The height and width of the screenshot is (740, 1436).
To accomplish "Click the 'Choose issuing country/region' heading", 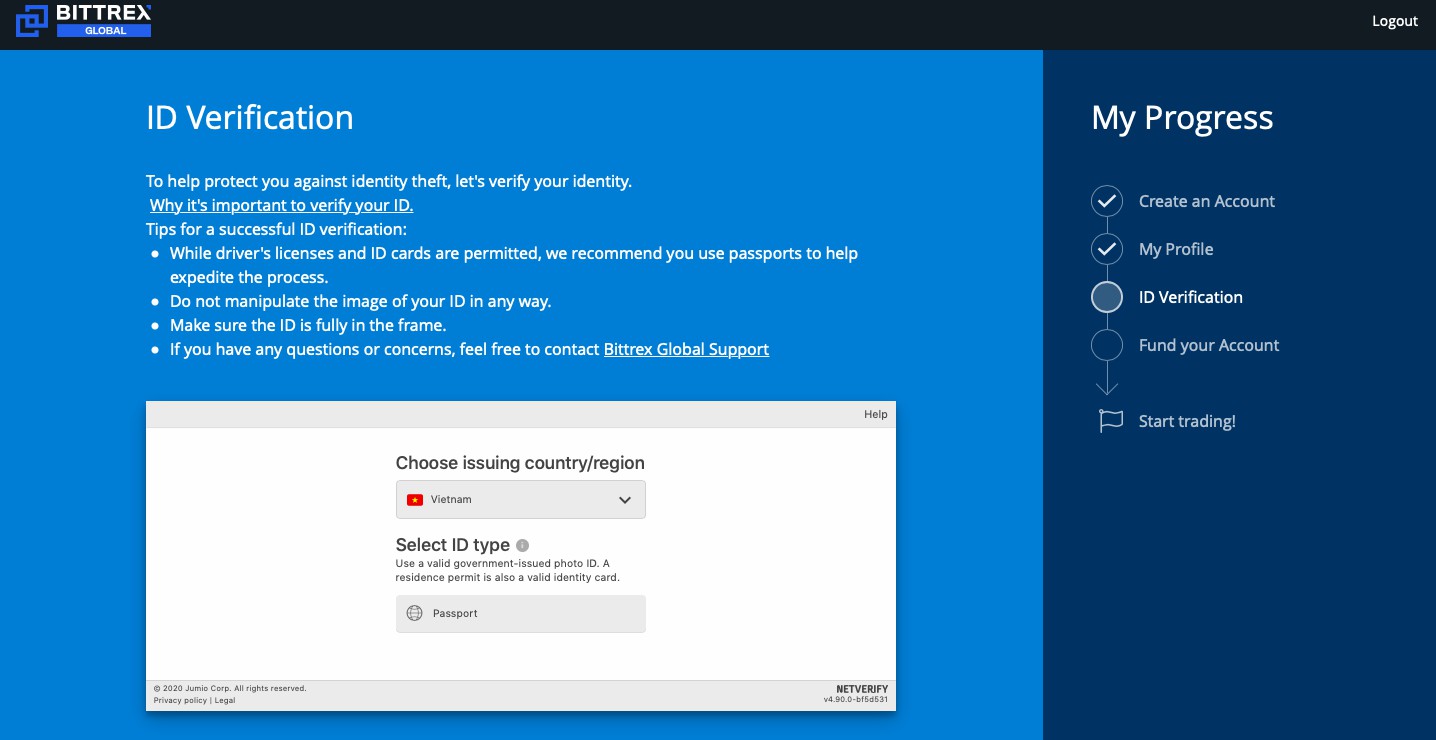I will click(x=520, y=463).
